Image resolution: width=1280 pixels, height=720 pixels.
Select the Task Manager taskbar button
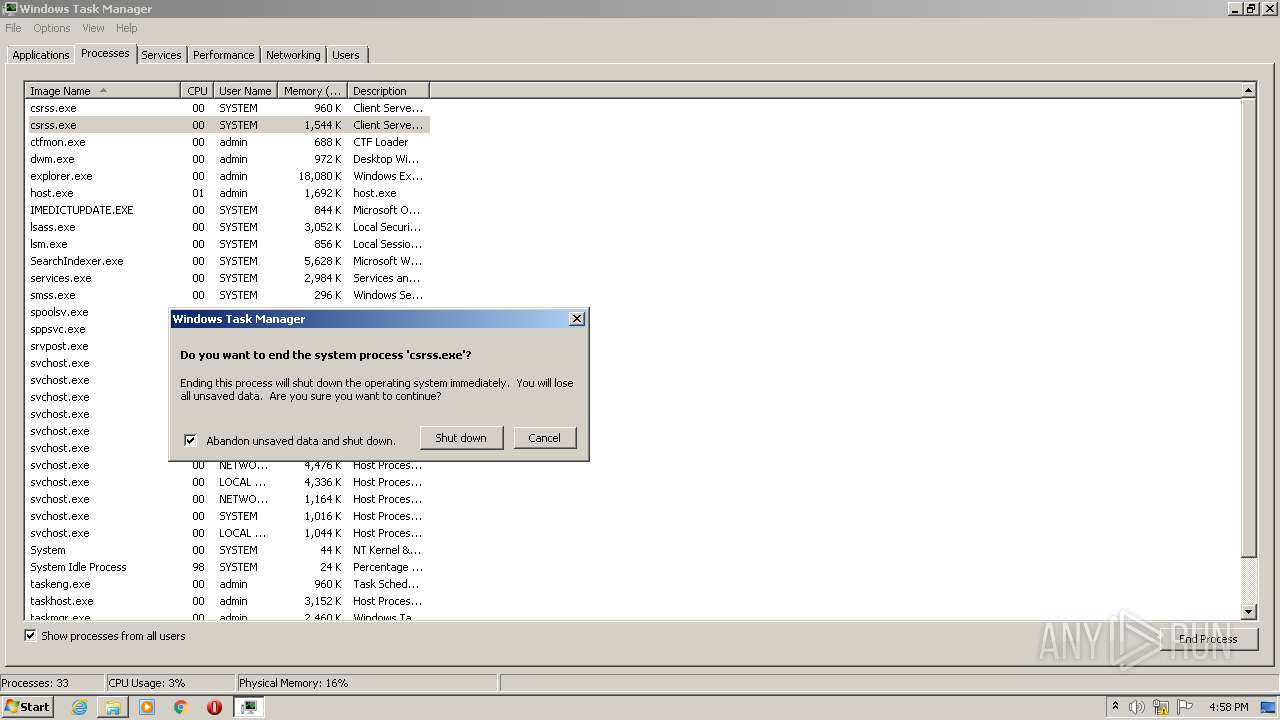click(x=249, y=707)
